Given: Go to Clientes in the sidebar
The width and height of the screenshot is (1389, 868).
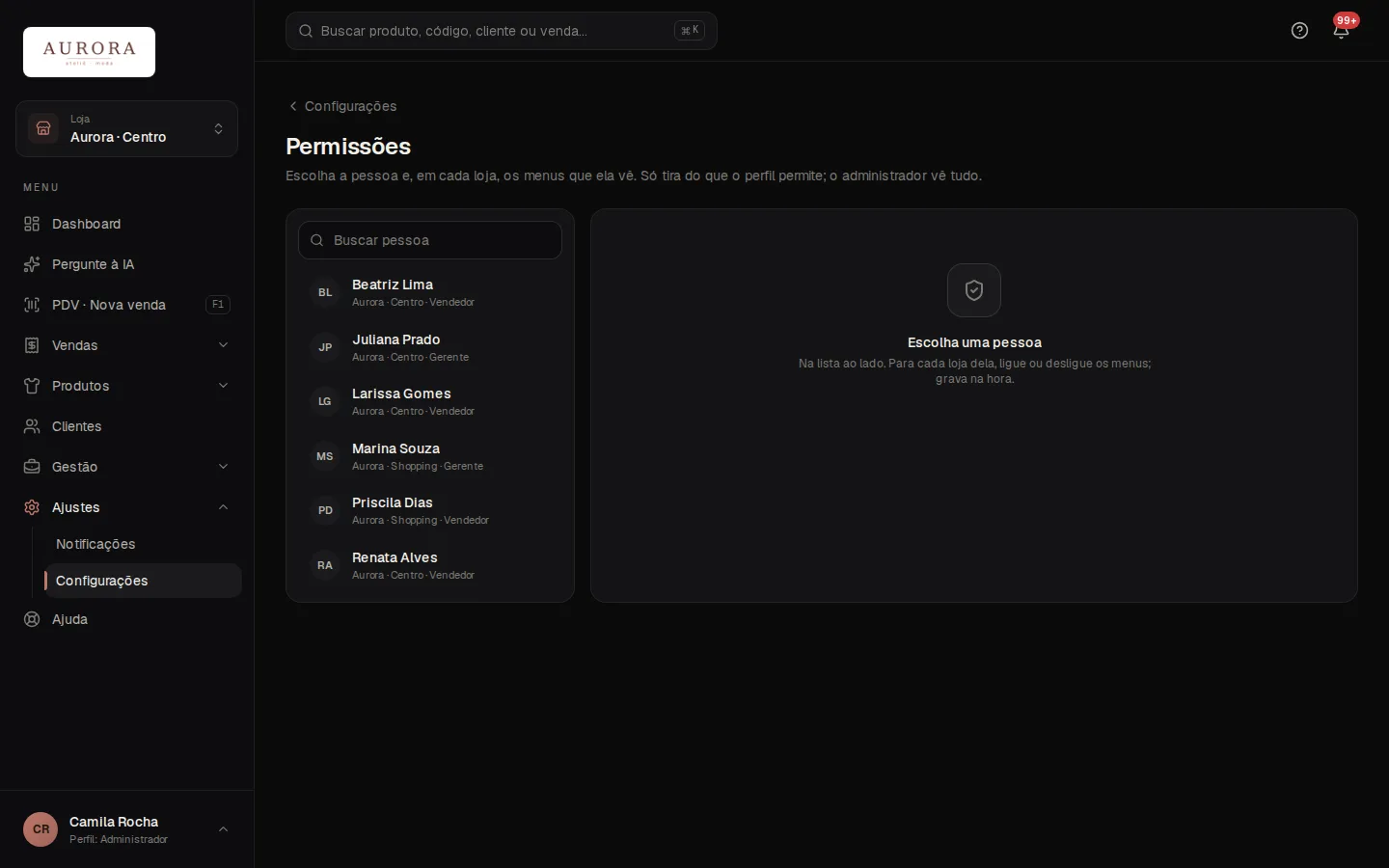Looking at the screenshot, I should pyautogui.click(x=126, y=426).
